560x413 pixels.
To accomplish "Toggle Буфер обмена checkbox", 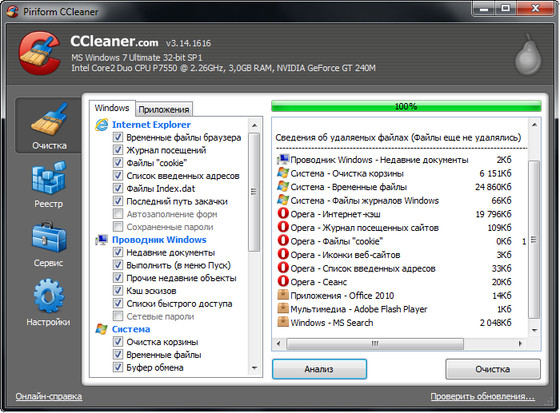I will click(118, 367).
